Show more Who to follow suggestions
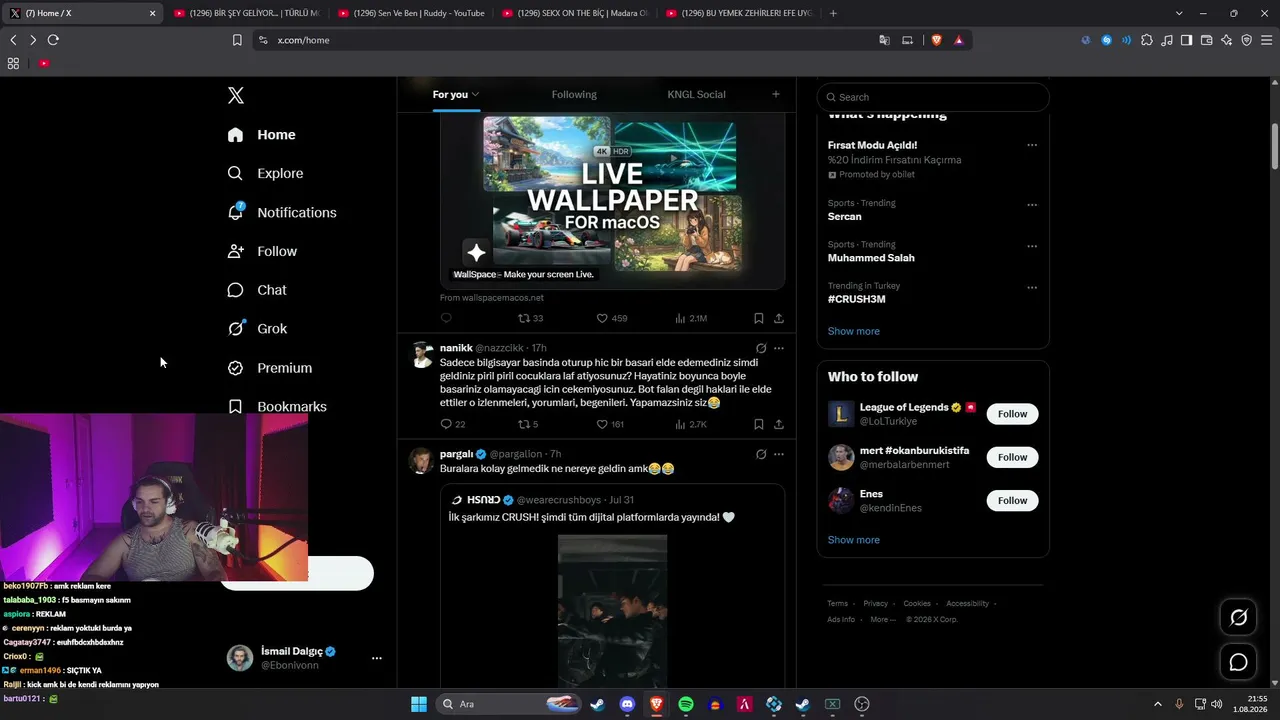The width and height of the screenshot is (1280, 720). 854,540
